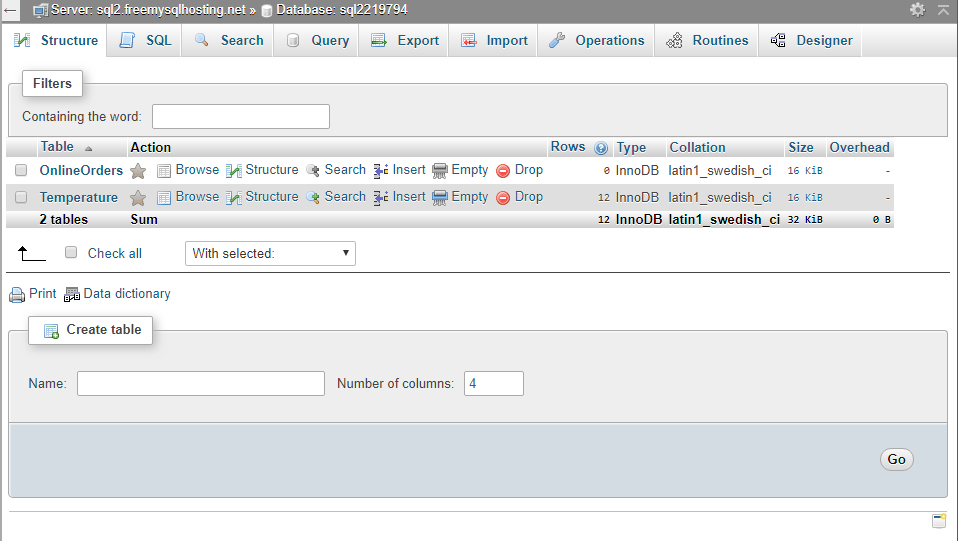Go to the Query tab
Image resolution: width=958 pixels, height=541 pixels.
(317, 40)
